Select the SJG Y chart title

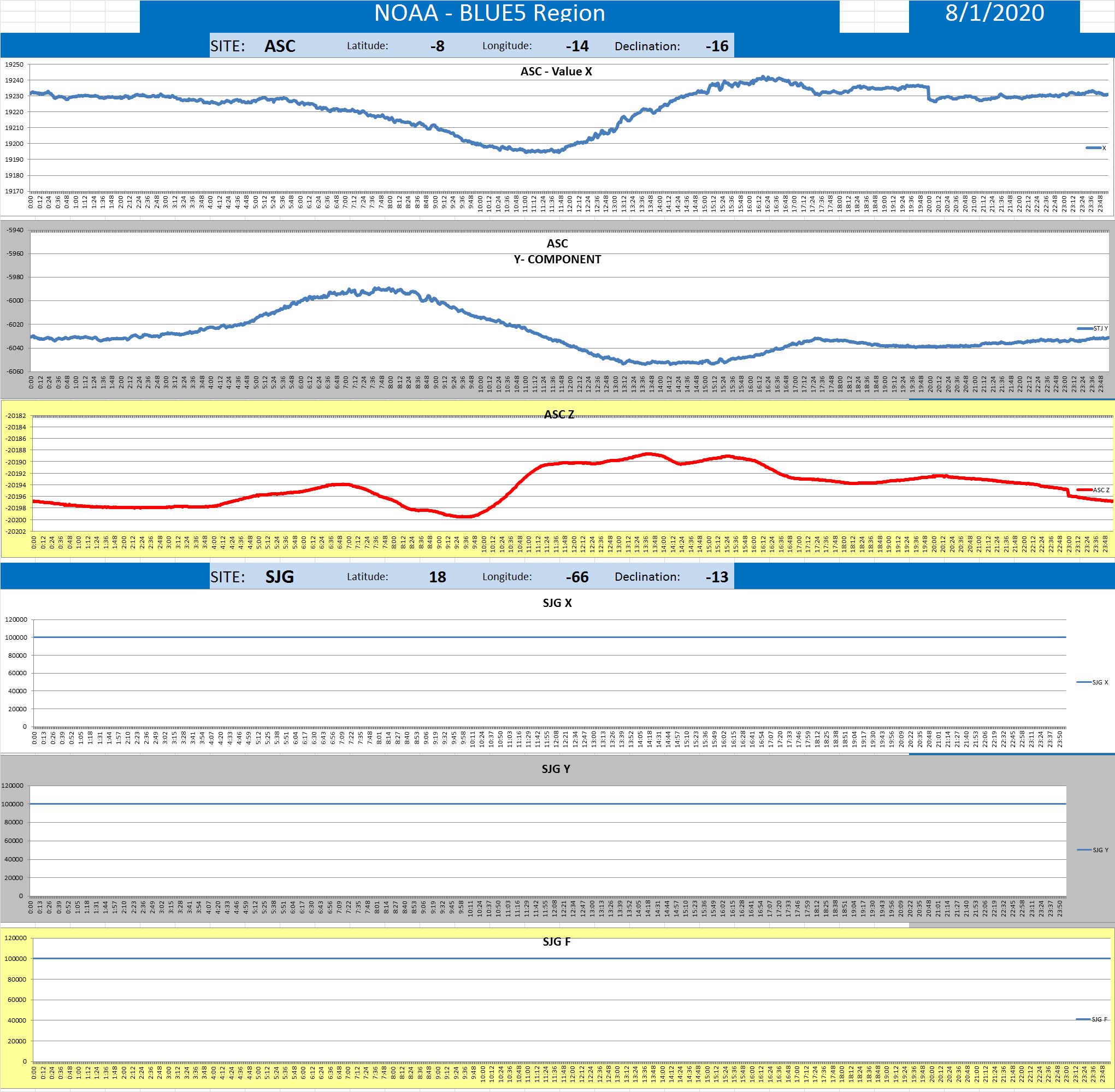point(556,769)
